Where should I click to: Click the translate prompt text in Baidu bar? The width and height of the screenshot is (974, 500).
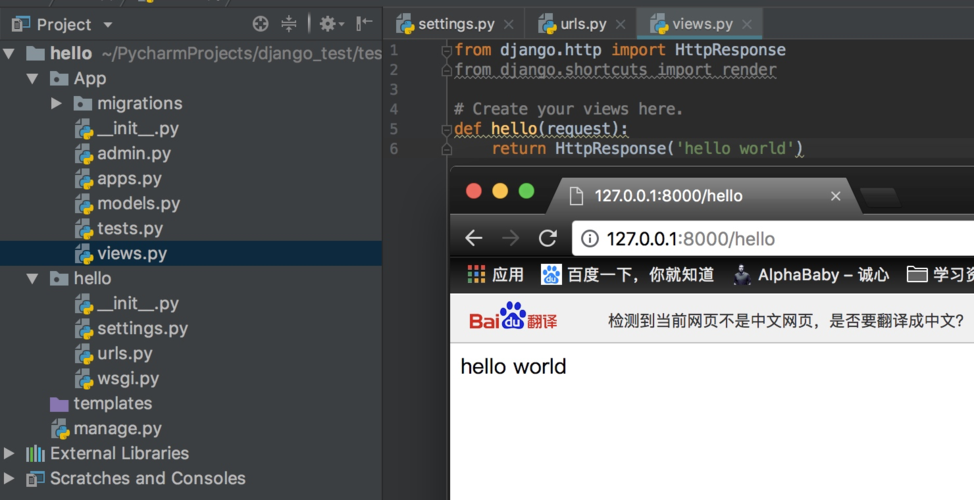[786, 320]
